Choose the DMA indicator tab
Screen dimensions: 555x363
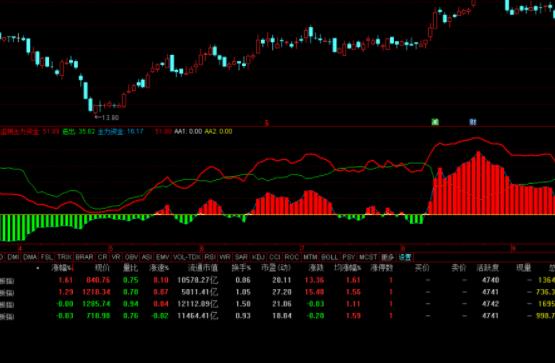point(30,257)
